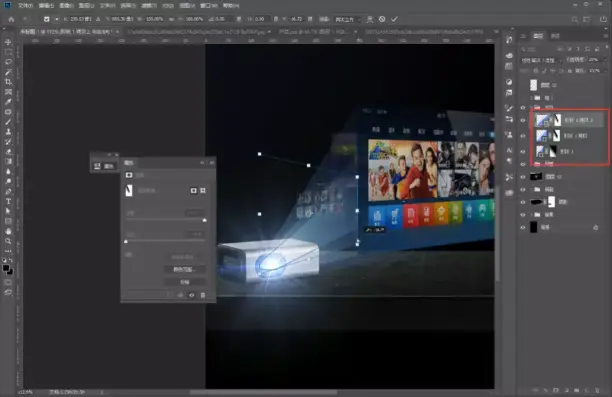The width and height of the screenshot is (612, 397).
Task: Select the Eyedropper tool
Action: tap(8, 102)
